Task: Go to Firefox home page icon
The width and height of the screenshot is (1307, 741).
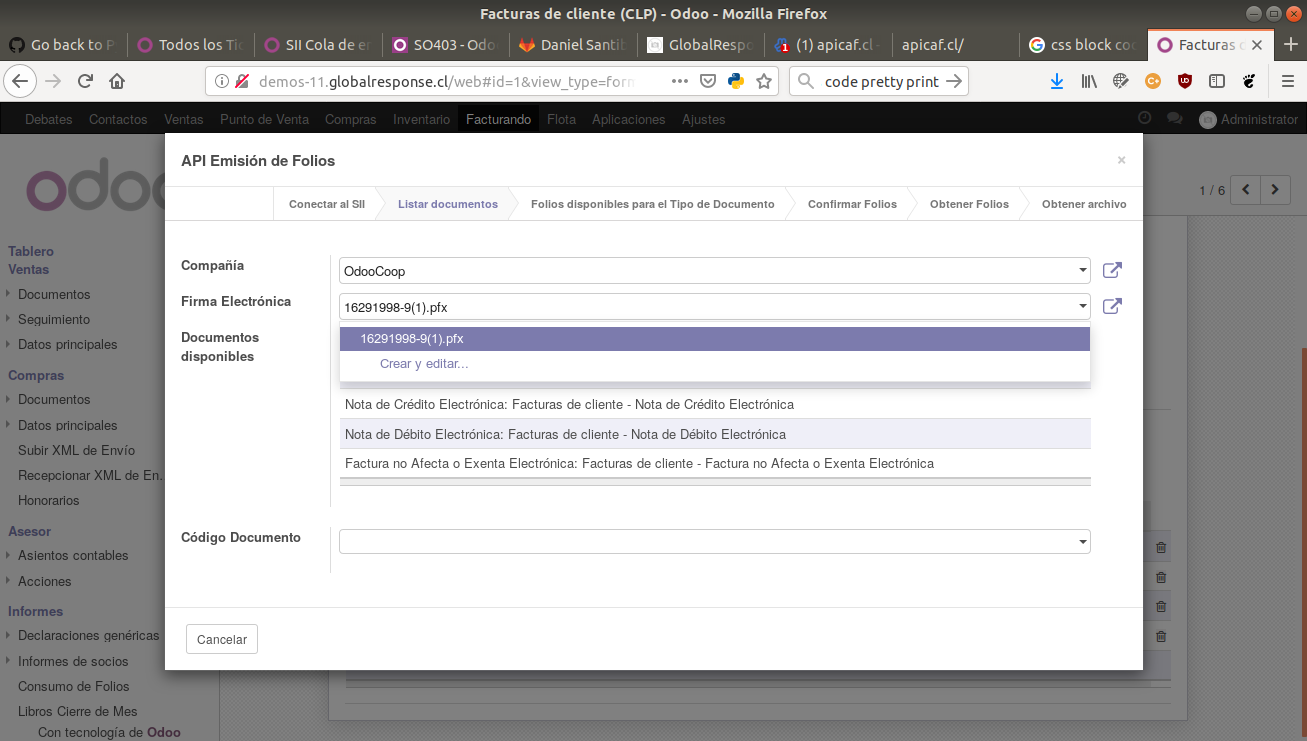Action: coord(117,81)
